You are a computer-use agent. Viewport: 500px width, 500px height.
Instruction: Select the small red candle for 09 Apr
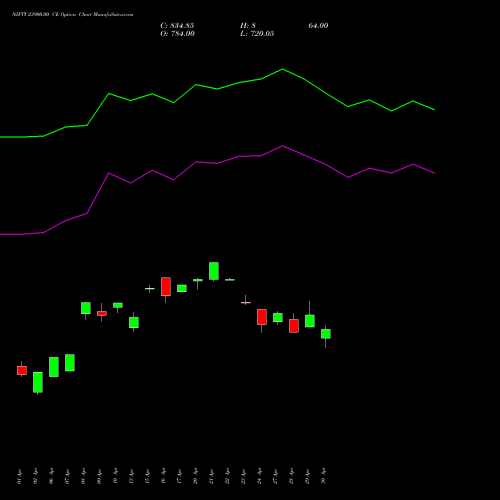coord(102,313)
